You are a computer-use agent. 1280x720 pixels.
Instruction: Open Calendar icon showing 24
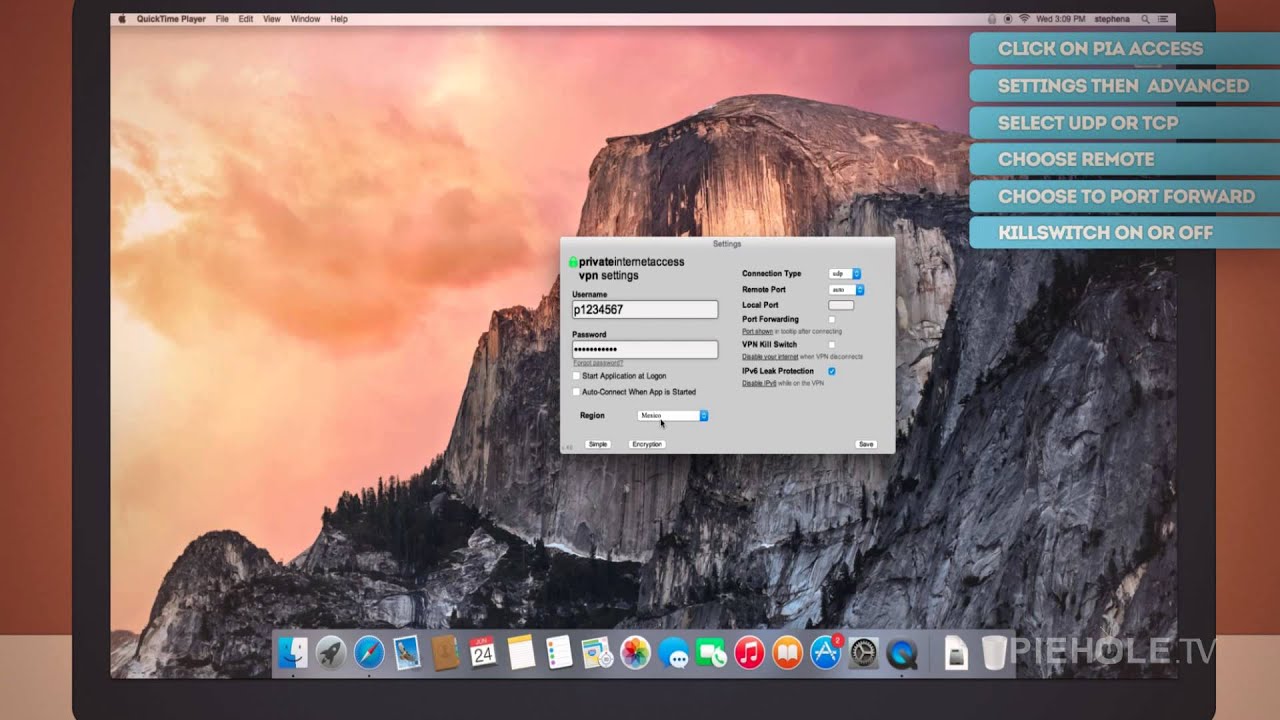(x=483, y=654)
